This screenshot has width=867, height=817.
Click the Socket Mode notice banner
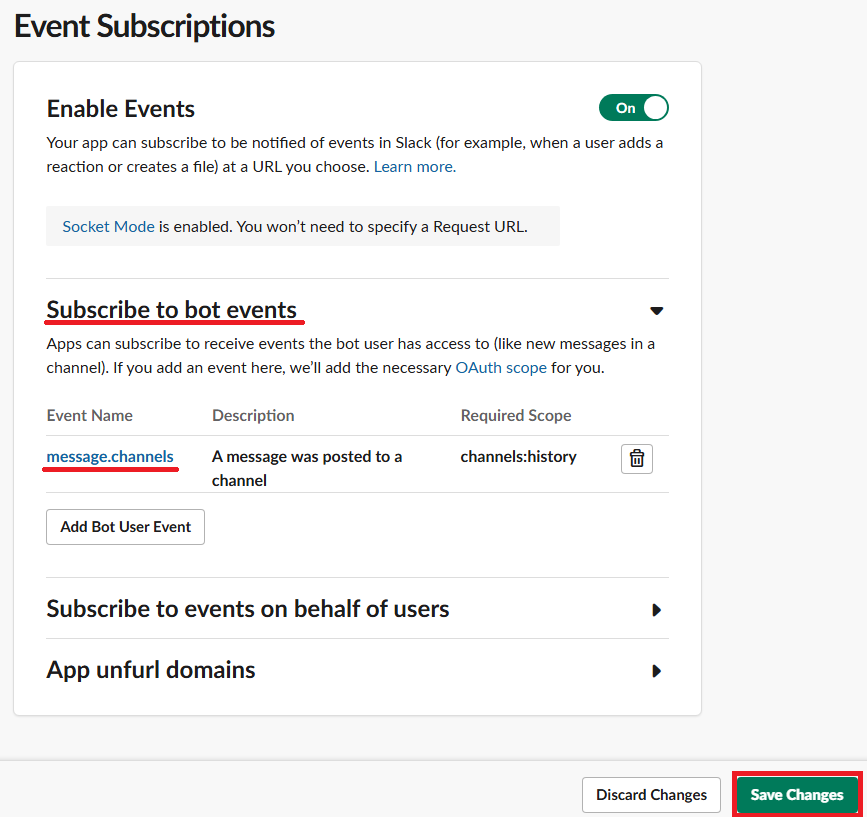[x=302, y=226]
